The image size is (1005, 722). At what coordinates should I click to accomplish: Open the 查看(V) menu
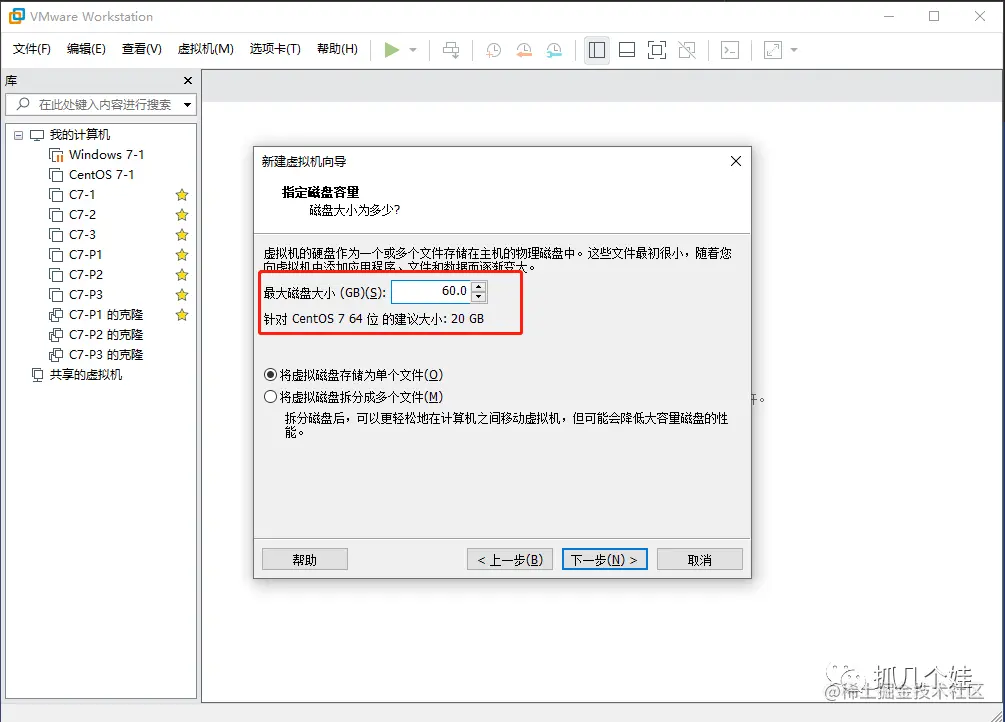pyautogui.click(x=142, y=49)
